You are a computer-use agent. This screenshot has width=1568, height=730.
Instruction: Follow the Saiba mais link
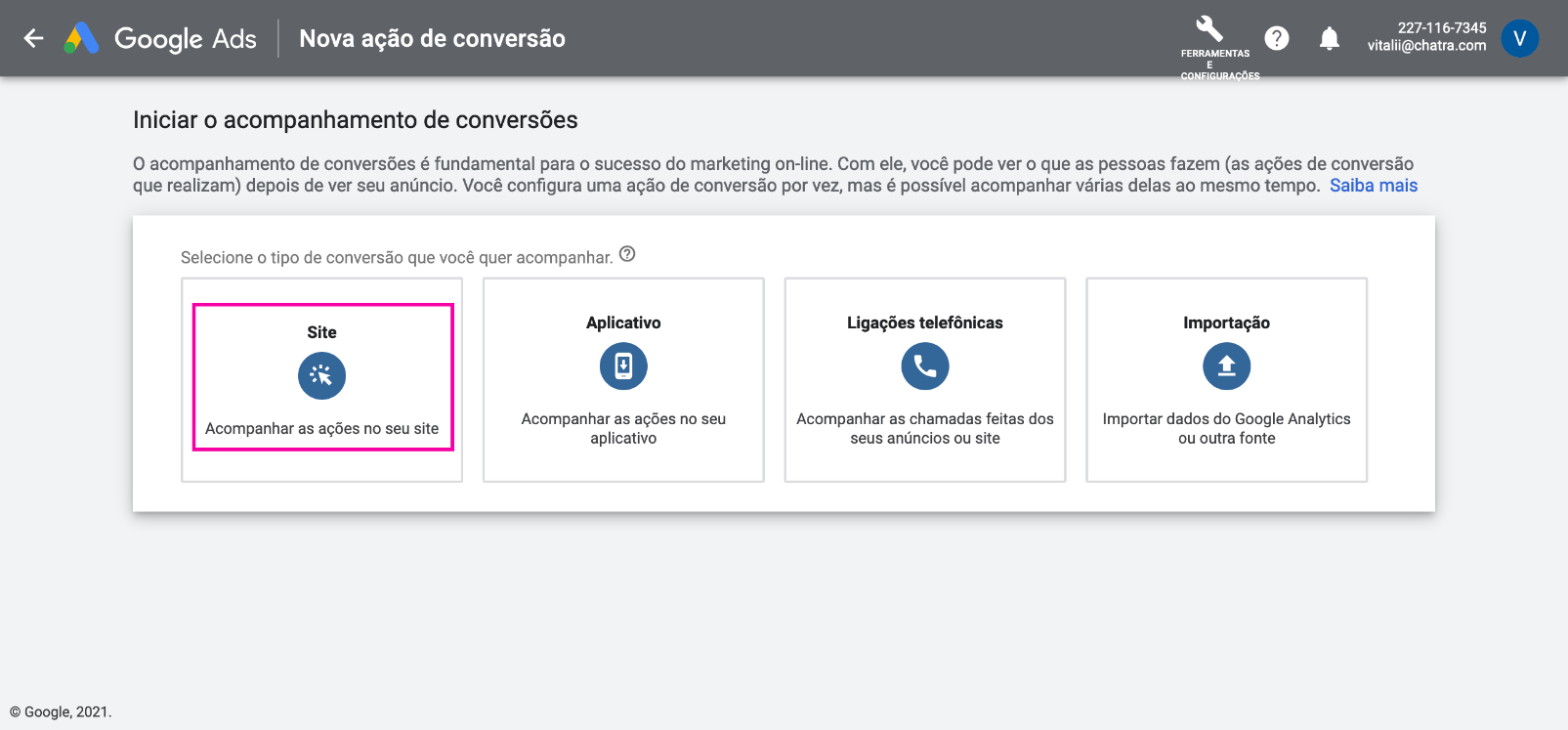pos(1373,186)
